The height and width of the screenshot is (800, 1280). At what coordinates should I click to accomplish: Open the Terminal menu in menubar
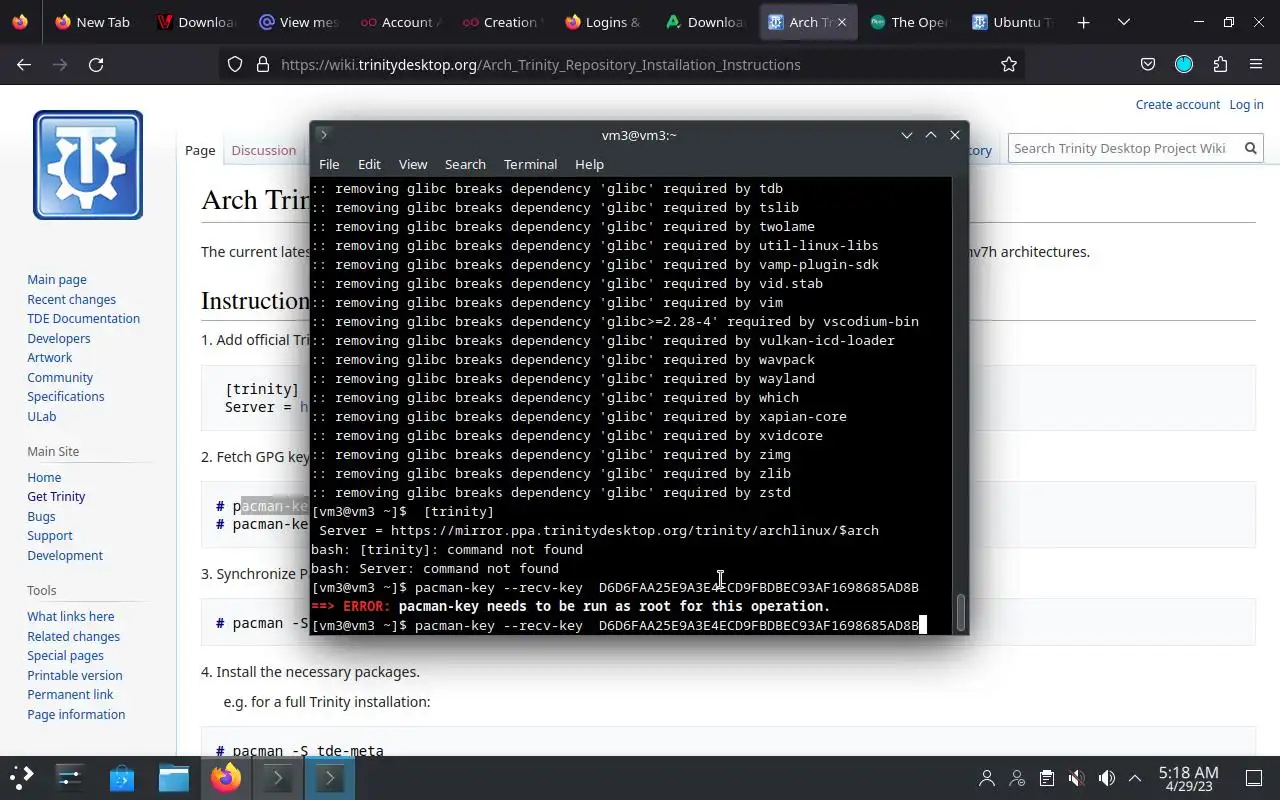tap(530, 164)
